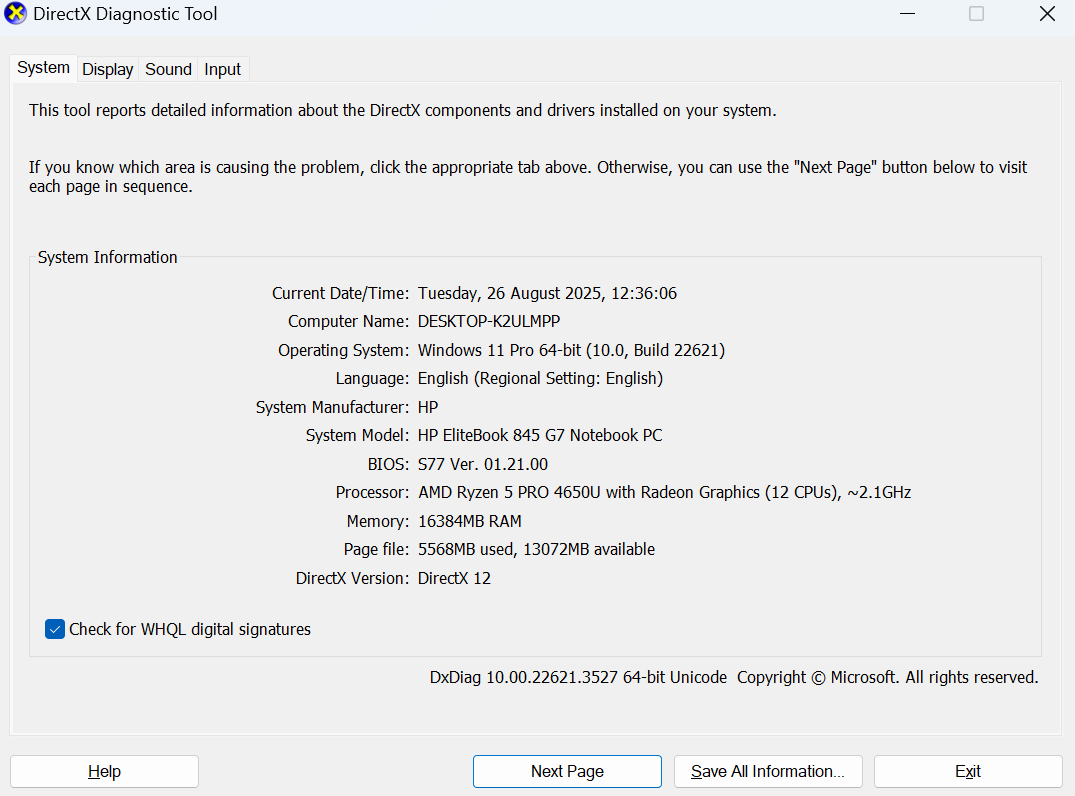1075x796 pixels.
Task: Click the DirectX icon in title bar
Action: point(16,14)
